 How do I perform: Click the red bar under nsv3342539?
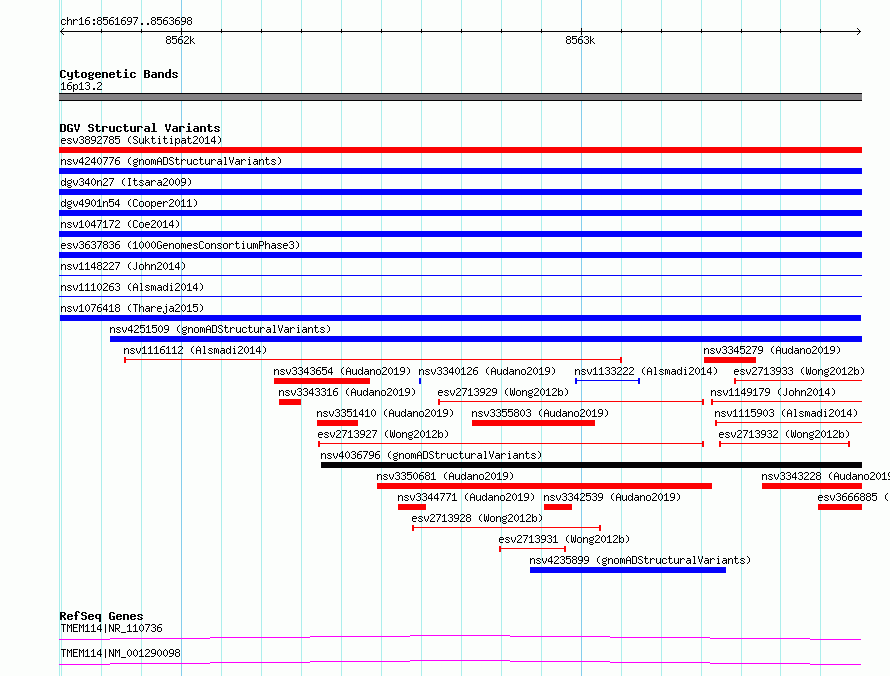point(558,507)
